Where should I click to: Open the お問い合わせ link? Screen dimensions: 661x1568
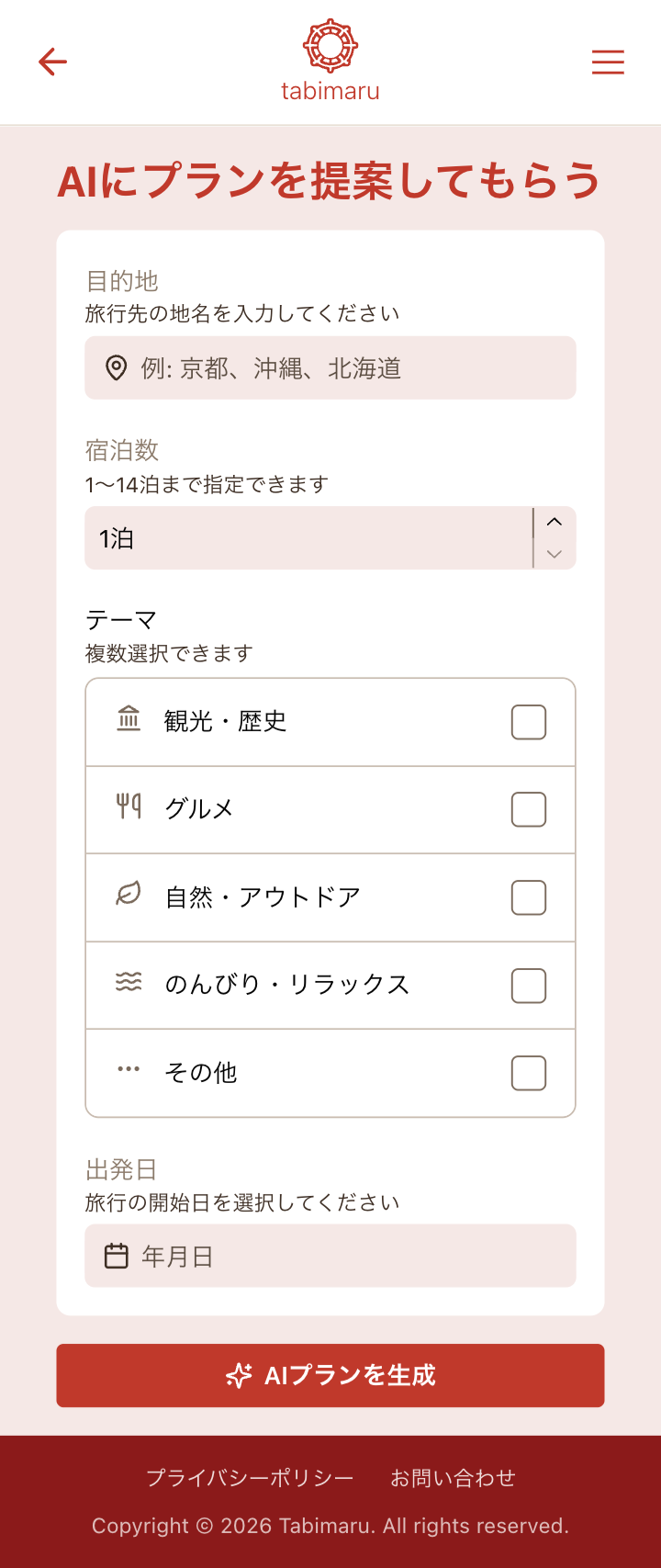coord(453,1478)
